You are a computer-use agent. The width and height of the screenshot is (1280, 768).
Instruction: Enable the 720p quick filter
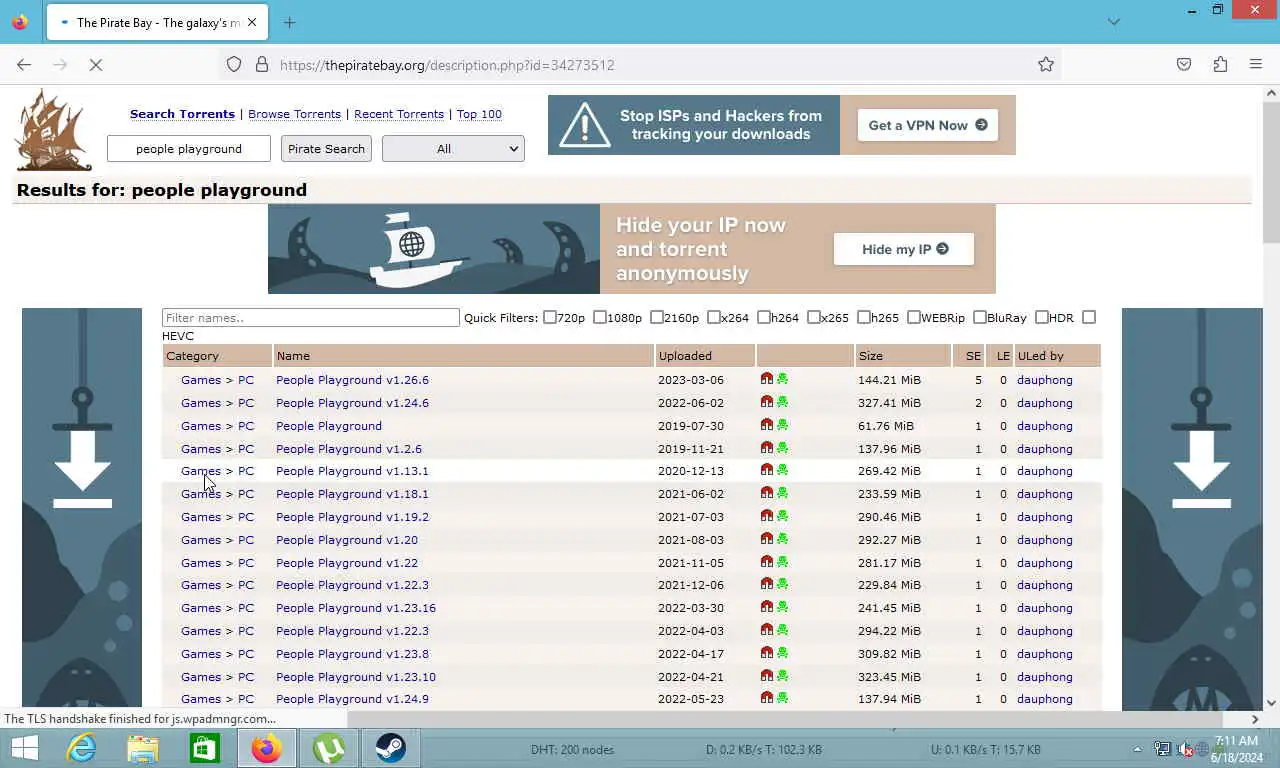[x=550, y=317]
